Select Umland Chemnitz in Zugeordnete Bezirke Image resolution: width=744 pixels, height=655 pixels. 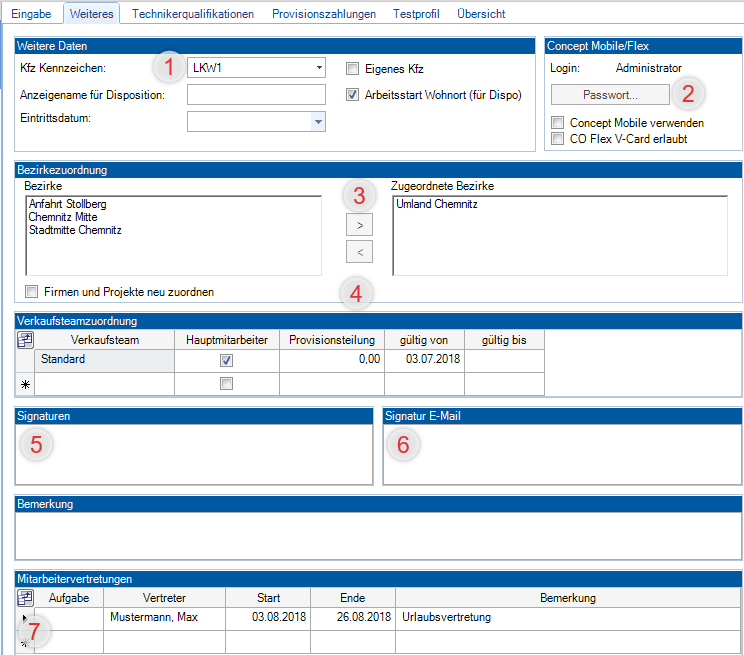click(437, 205)
